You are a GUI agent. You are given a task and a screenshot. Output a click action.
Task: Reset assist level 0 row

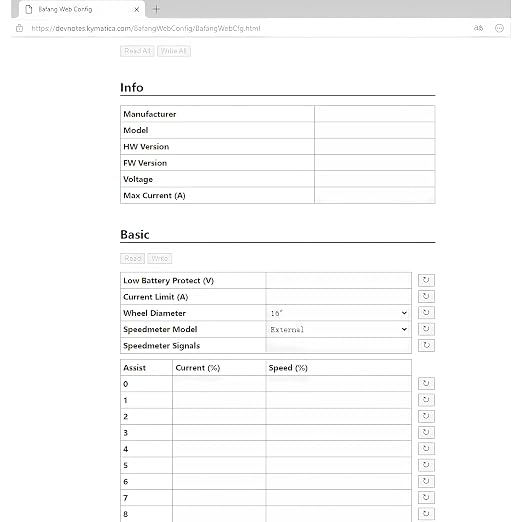[x=426, y=383]
